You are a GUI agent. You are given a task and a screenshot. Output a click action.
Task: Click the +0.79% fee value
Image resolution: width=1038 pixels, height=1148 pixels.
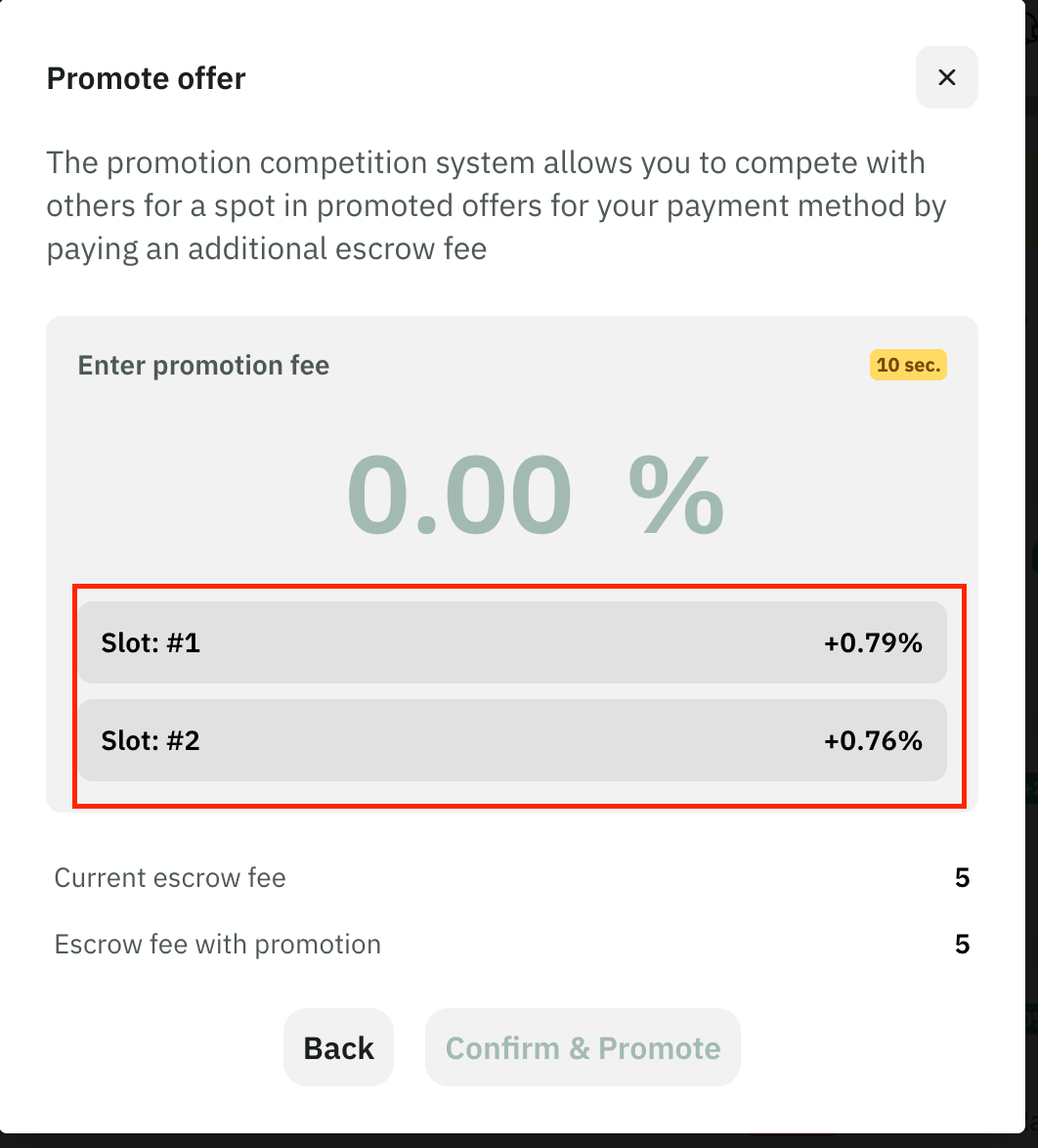(x=873, y=642)
